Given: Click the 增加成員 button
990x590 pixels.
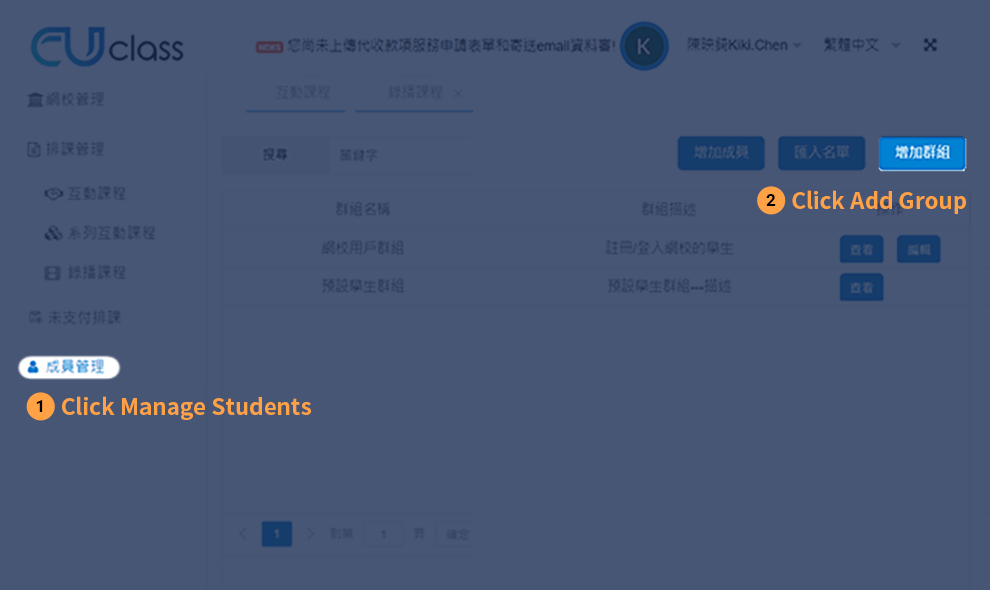Looking at the screenshot, I should 721,153.
